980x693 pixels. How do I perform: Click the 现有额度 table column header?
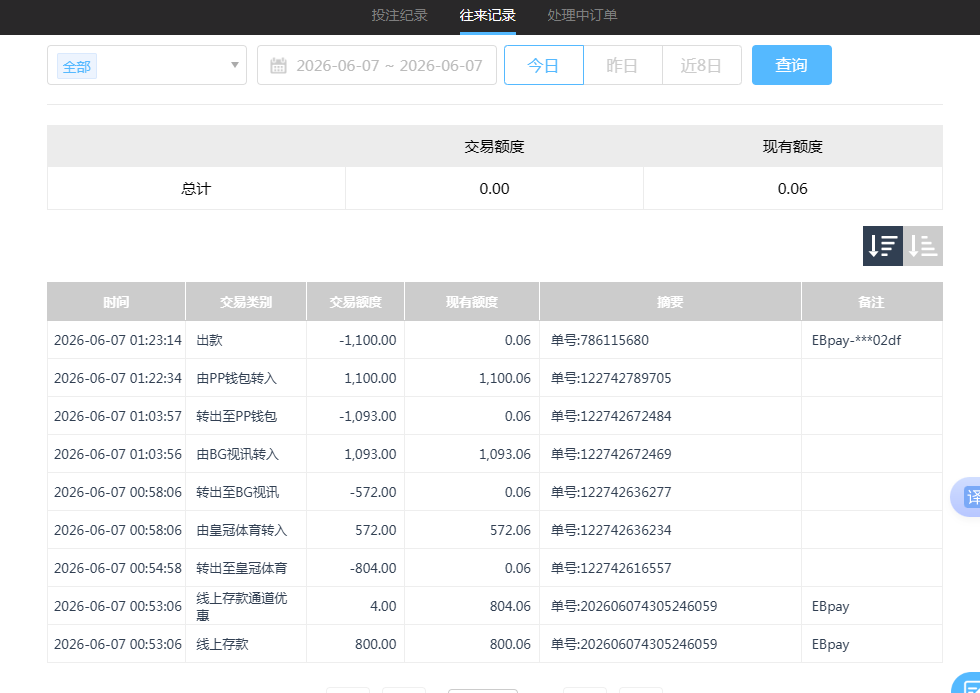coord(472,302)
